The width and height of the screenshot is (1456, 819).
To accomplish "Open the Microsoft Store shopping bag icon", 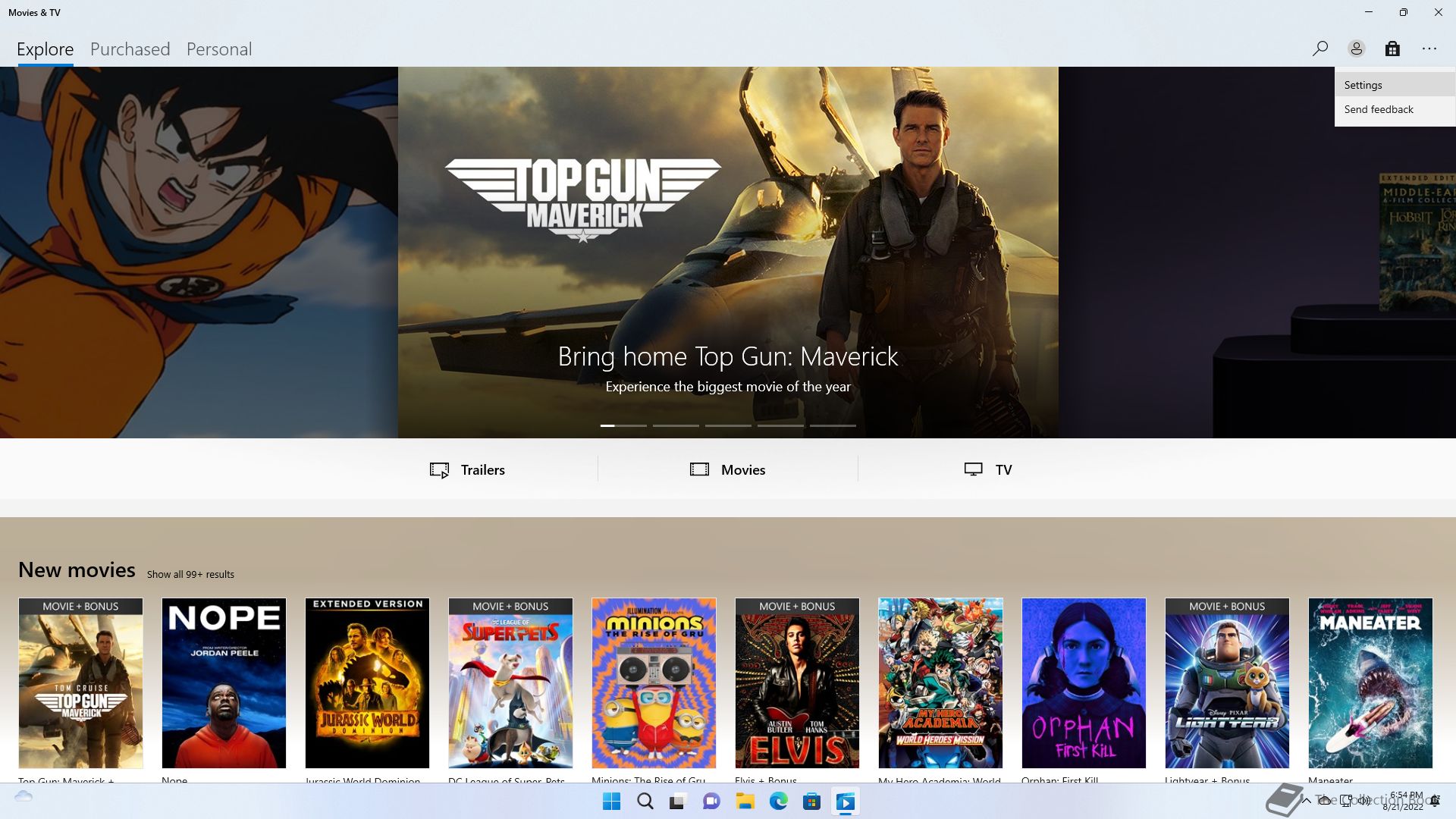I will 1392,49.
